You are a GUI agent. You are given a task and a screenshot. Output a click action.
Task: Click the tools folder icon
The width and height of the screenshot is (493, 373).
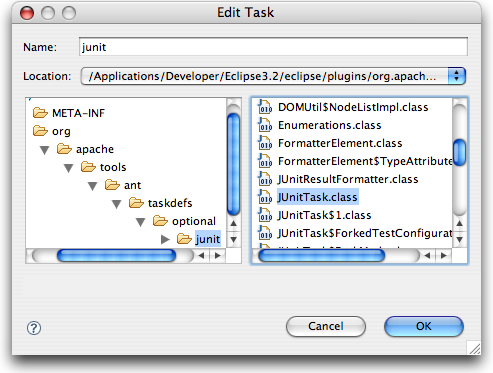88,167
